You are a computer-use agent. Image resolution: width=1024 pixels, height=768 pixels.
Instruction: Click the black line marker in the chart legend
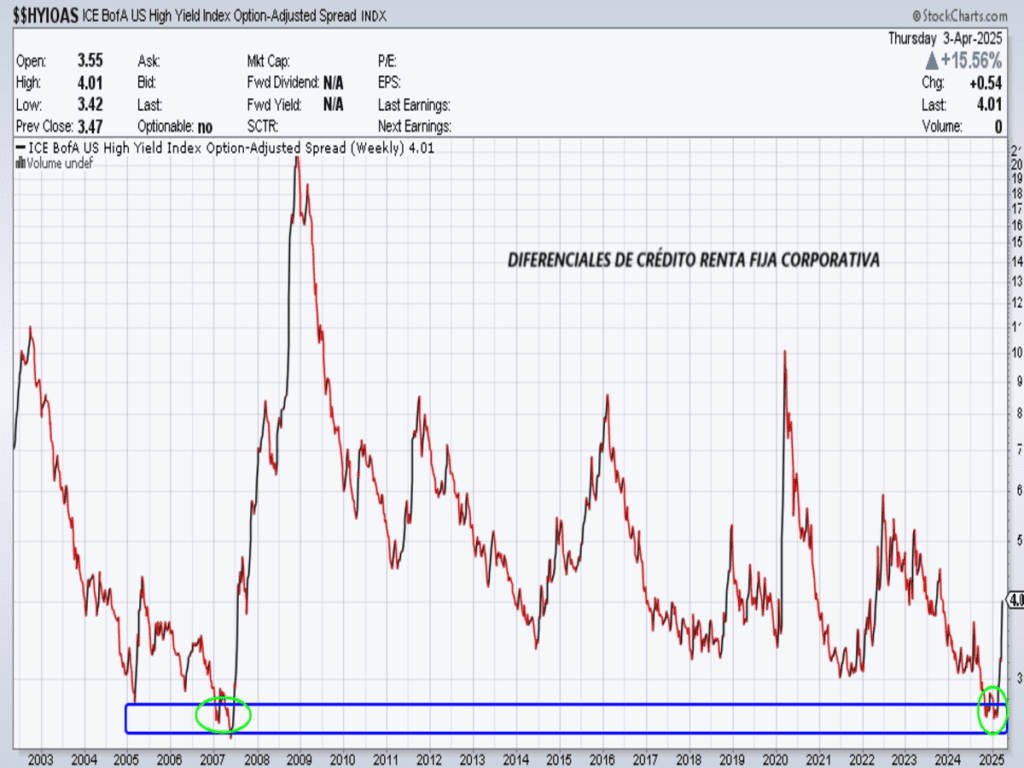click(19, 148)
